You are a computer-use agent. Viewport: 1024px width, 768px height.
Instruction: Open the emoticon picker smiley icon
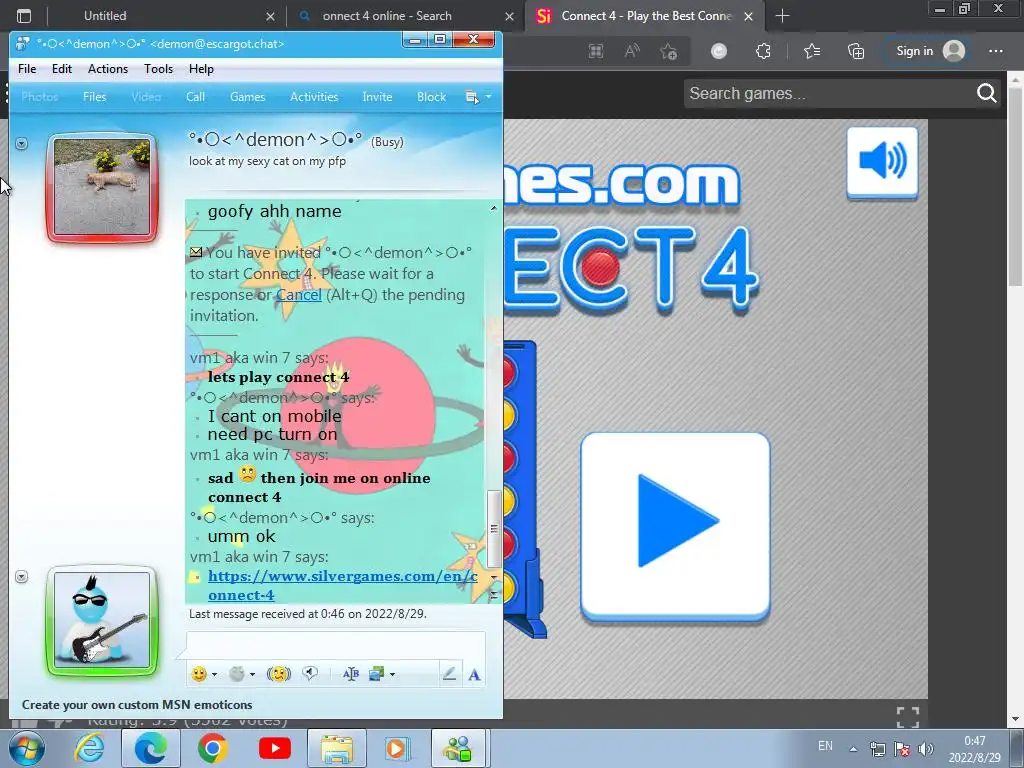click(199, 674)
